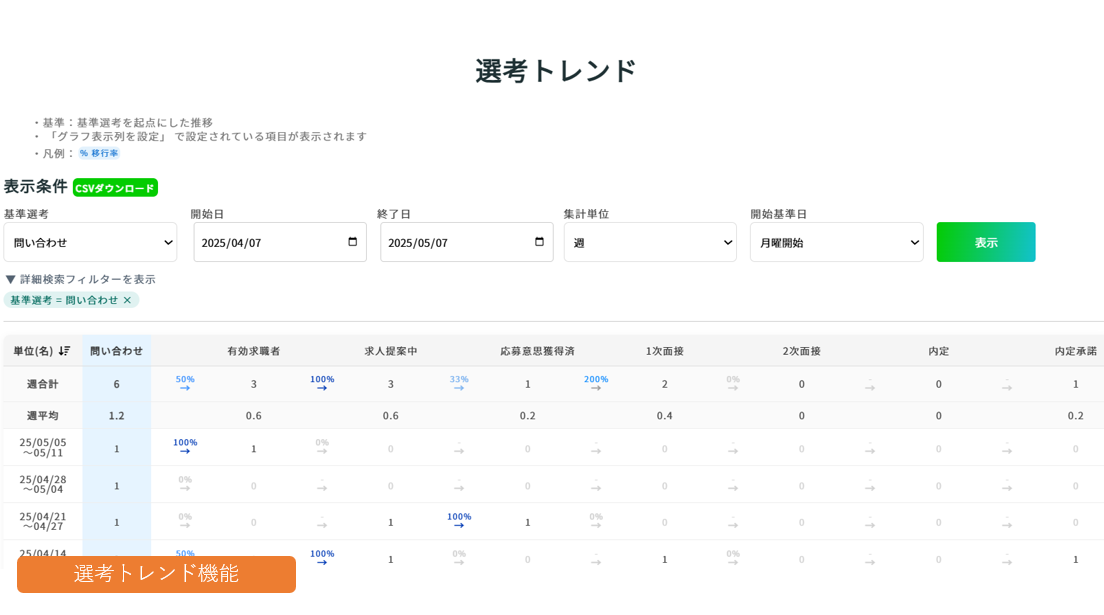Image resolution: width=1104 pixels, height=615 pixels.
Task: Remove the 基準選考 = 問い合わせ filter tag
Action: pyautogui.click(x=127, y=300)
